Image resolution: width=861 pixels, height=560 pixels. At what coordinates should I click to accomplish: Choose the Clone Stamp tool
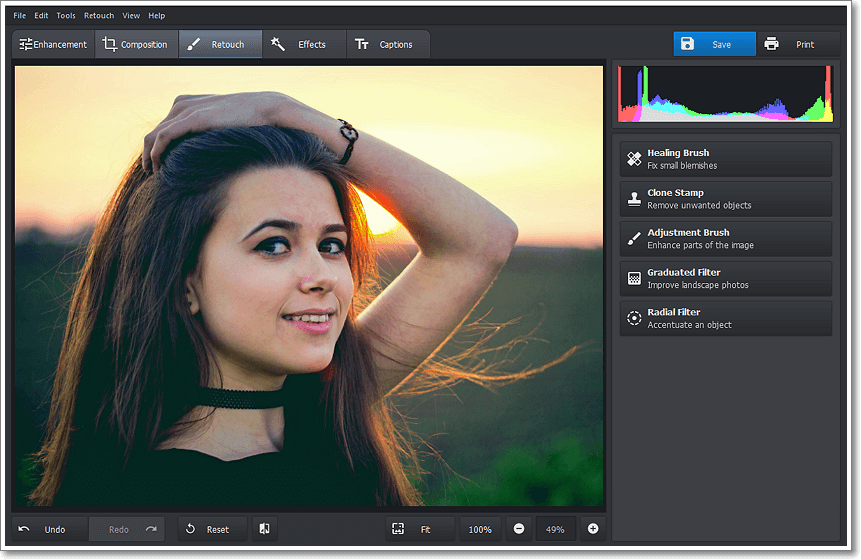[x=725, y=199]
